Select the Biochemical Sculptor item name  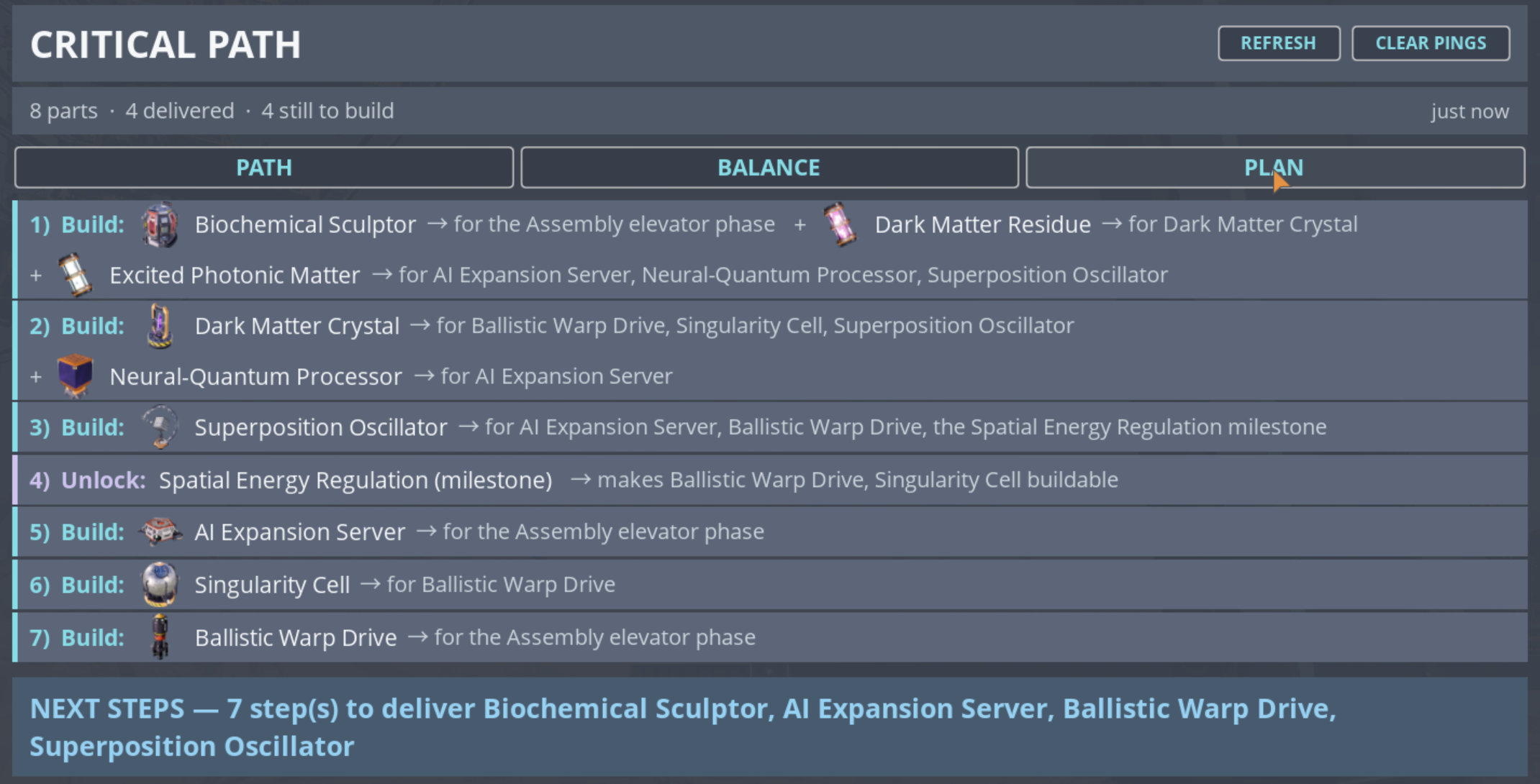click(305, 224)
